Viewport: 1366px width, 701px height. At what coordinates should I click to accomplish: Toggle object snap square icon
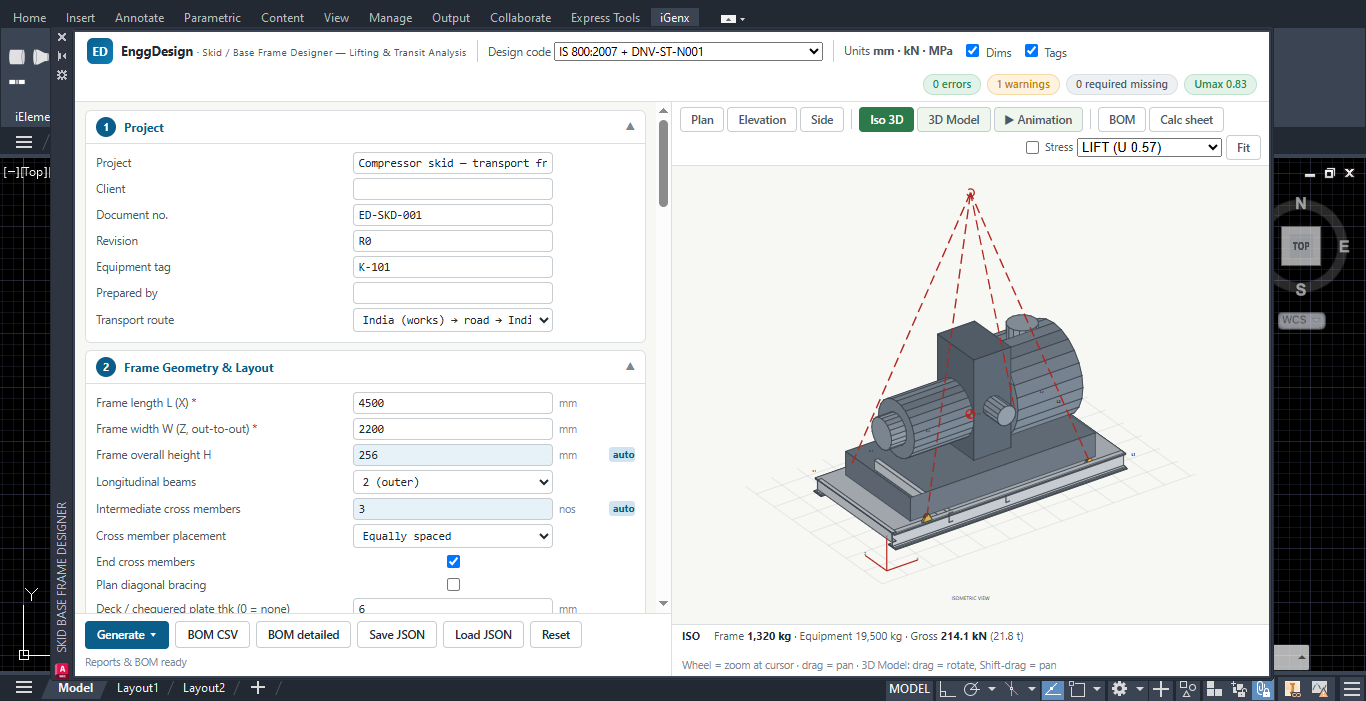pos(1077,689)
